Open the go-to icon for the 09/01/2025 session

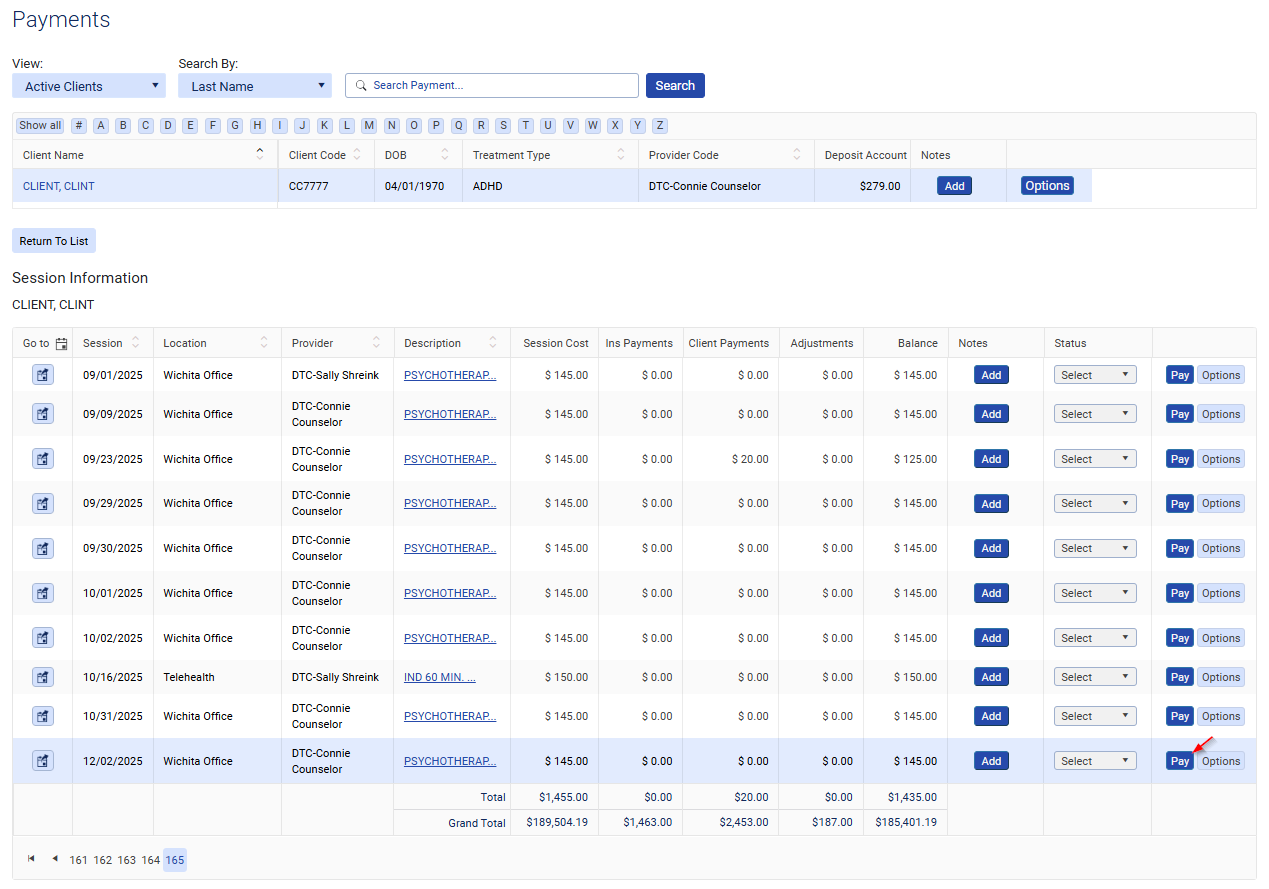[x=43, y=375]
